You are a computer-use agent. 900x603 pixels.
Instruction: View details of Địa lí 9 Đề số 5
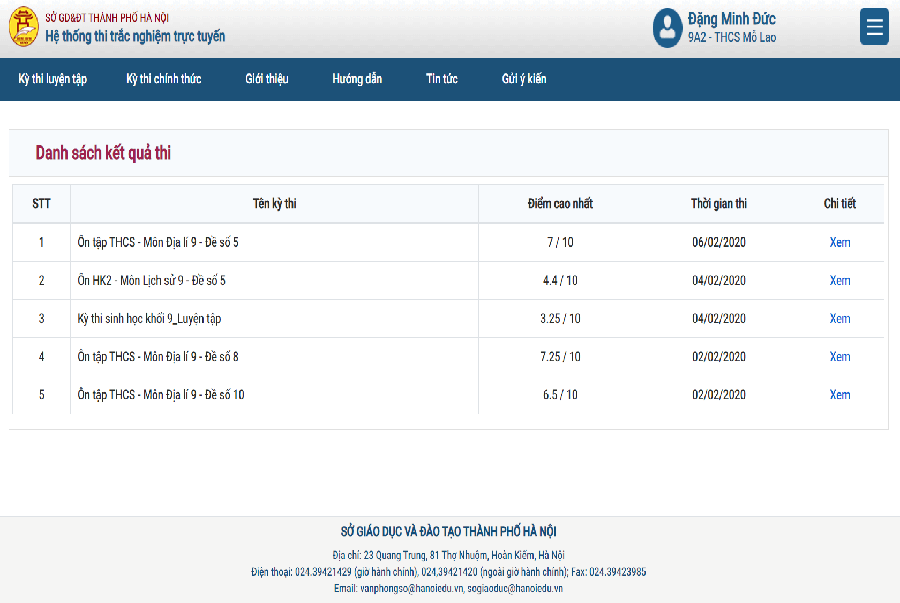point(840,242)
